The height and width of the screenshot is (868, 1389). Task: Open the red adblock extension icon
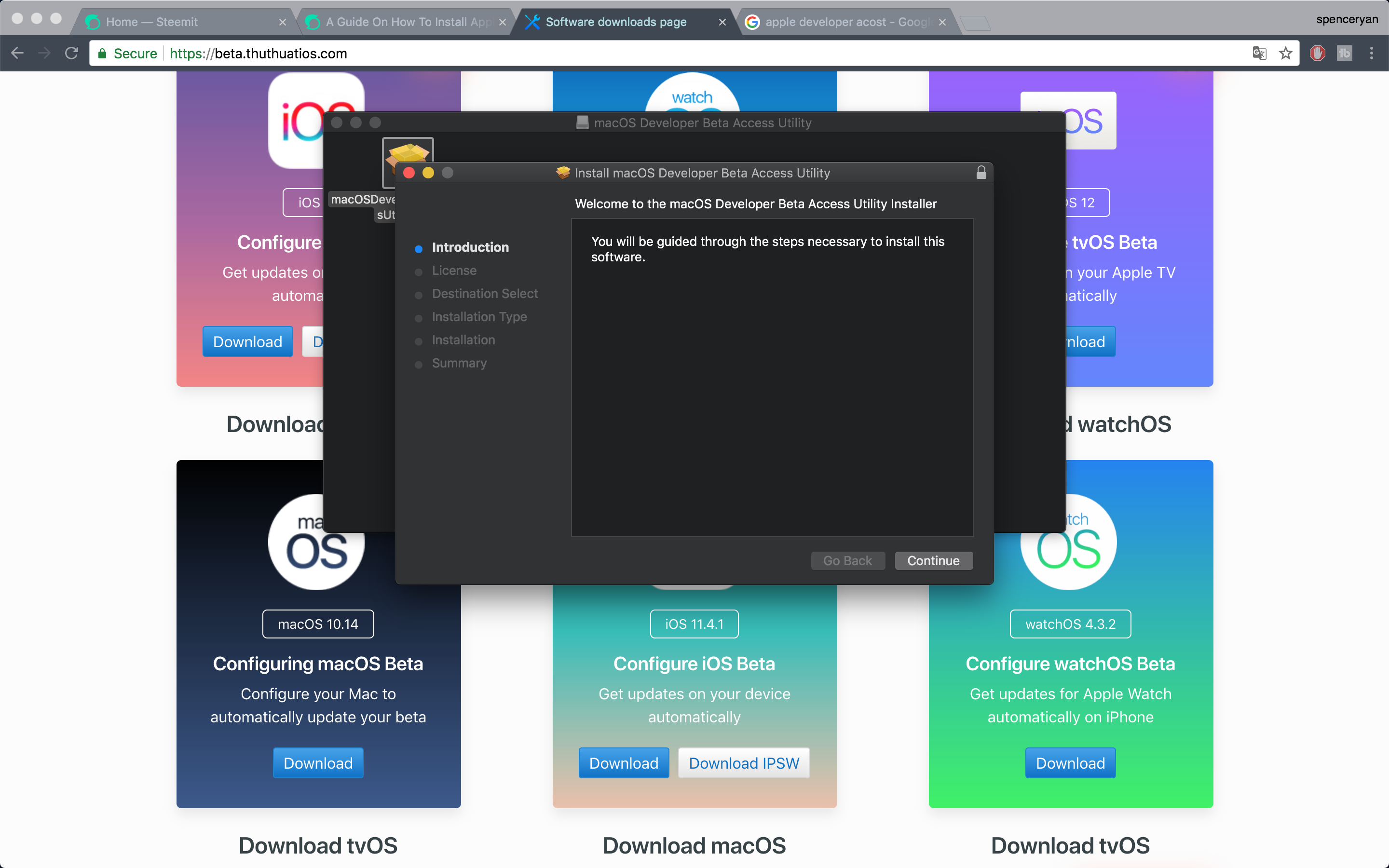coord(1317,54)
